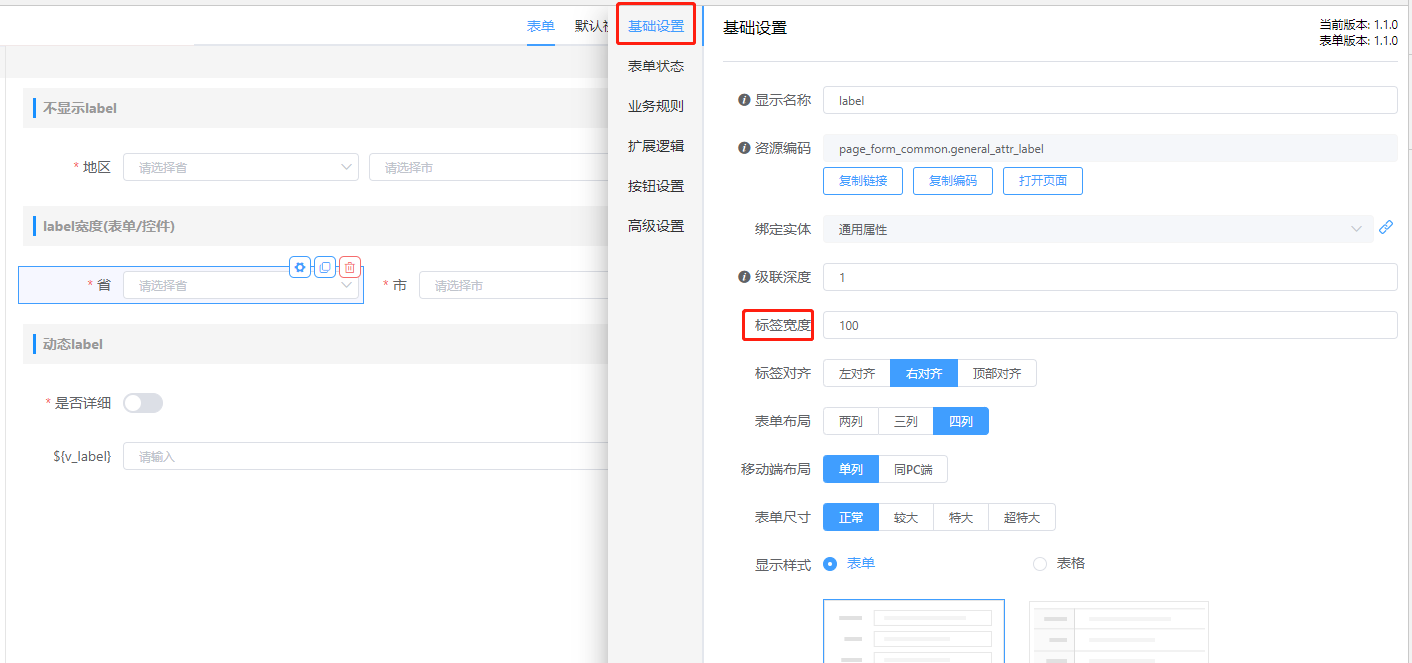The height and width of the screenshot is (663, 1412).
Task: Select the 表单 display style radio
Action: (830, 564)
